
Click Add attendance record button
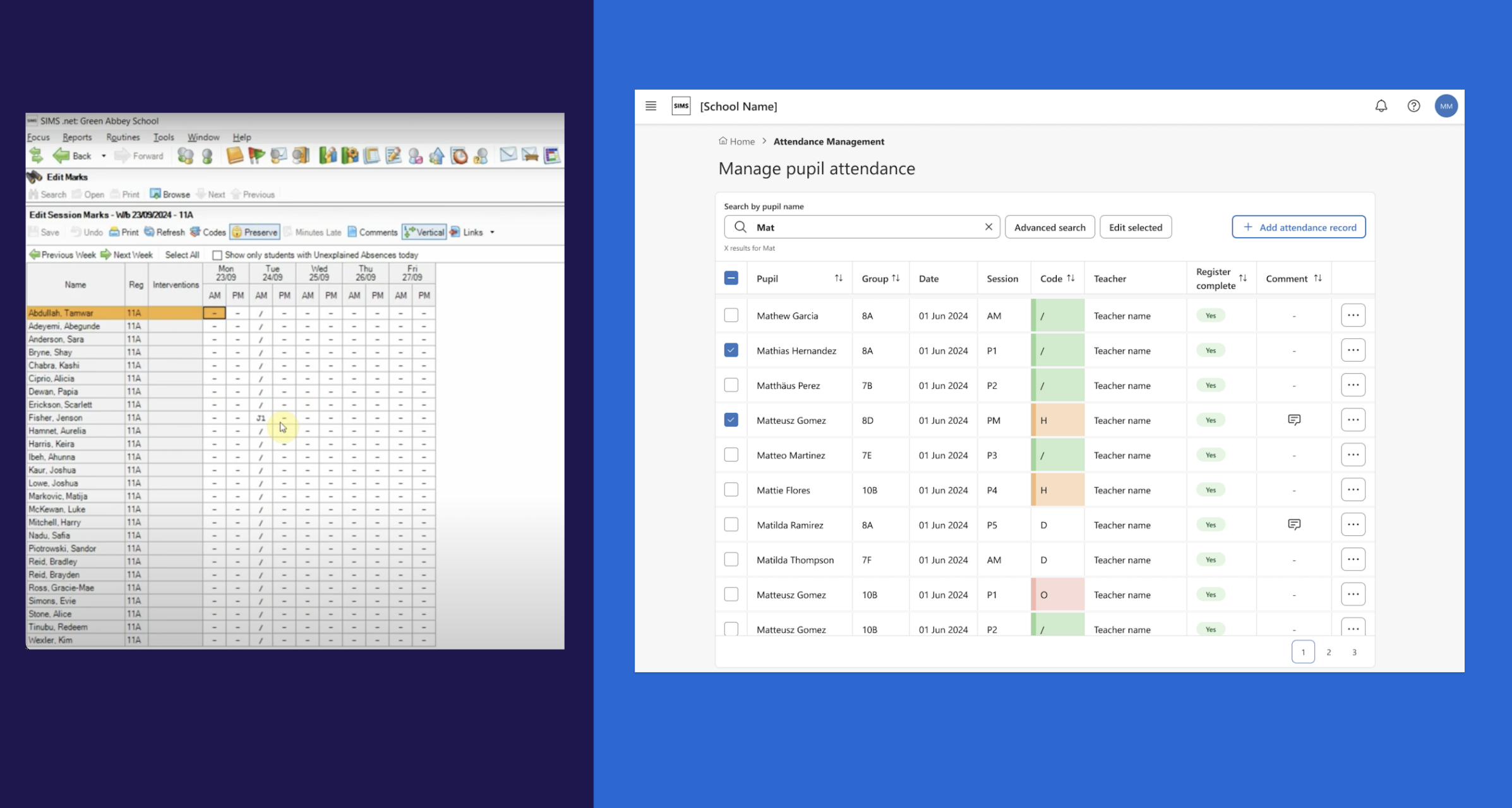1299,227
